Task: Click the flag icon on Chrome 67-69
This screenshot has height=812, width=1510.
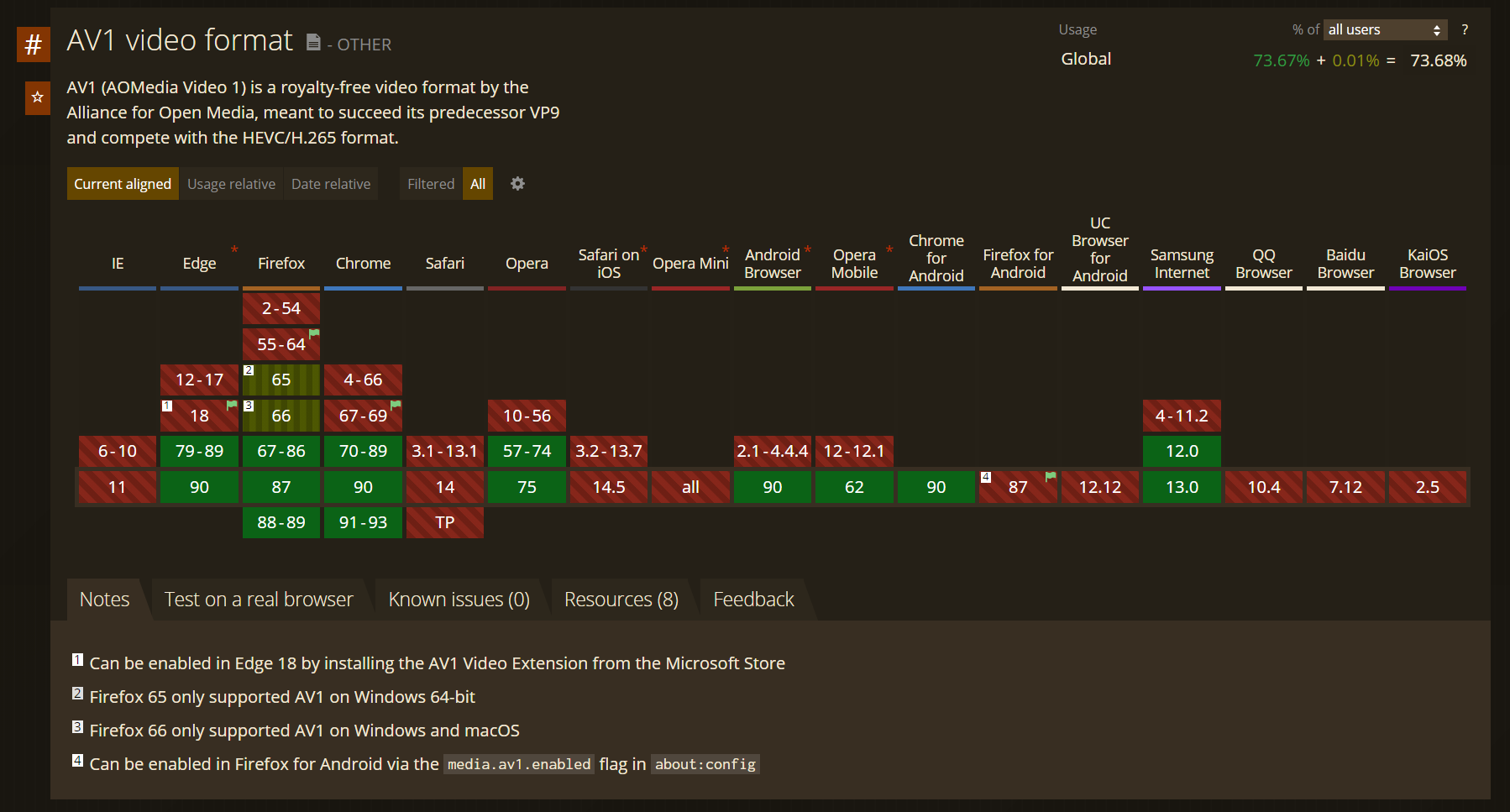Action: [396, 405]
